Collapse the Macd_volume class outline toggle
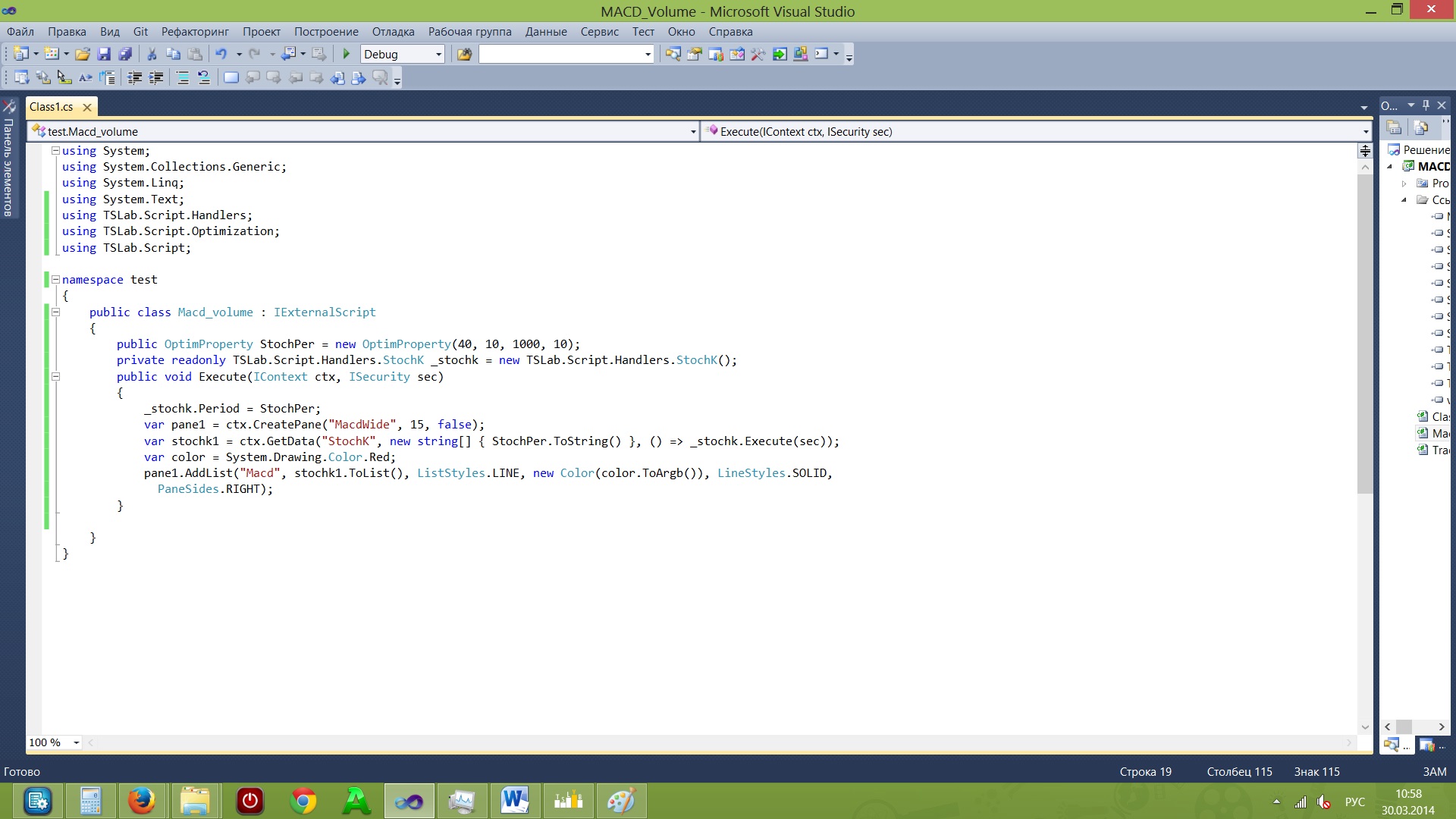This screenshot has width=1456, height=819. [x=55, y=312]
